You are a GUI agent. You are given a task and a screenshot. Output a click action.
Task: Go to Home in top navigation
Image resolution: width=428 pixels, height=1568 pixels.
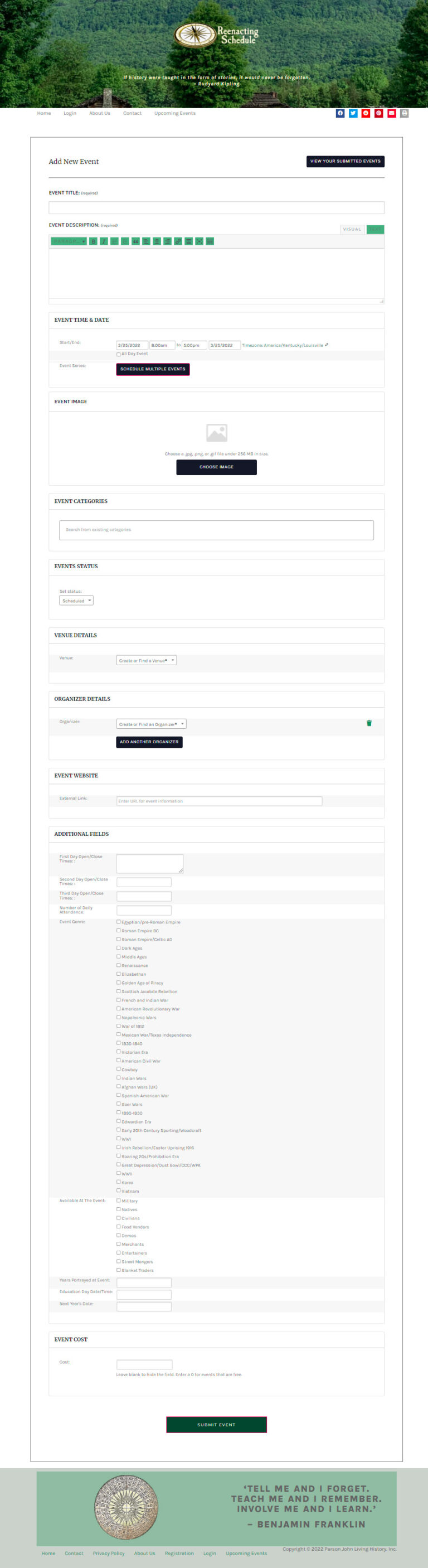point(44,113)
